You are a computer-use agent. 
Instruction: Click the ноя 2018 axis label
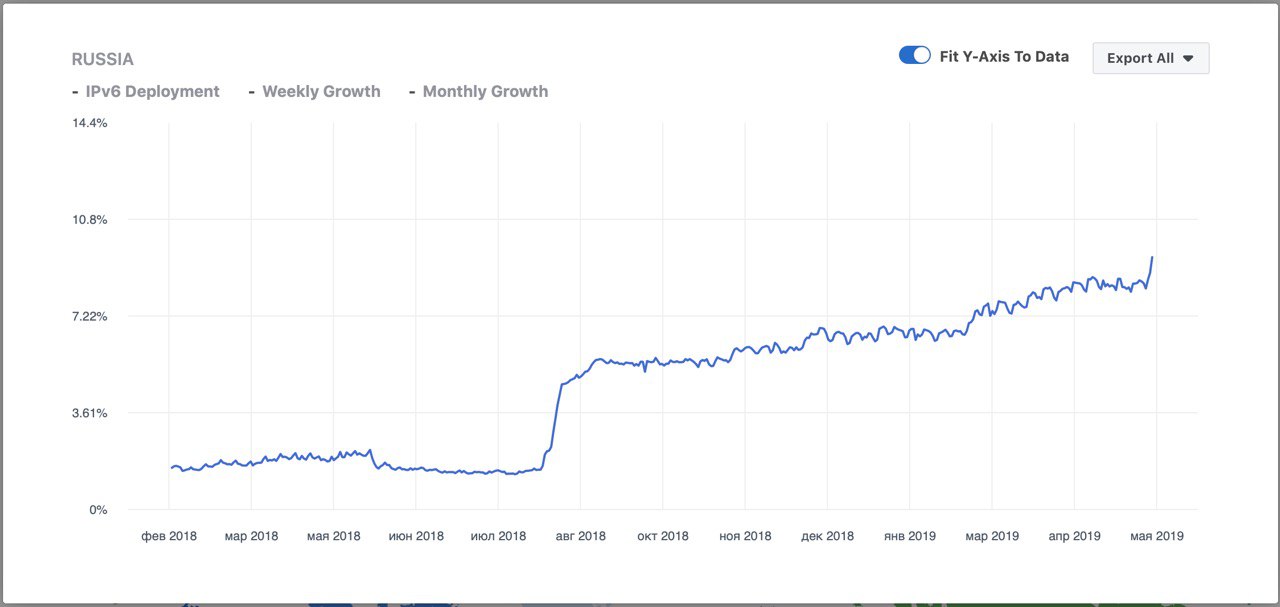745,536
